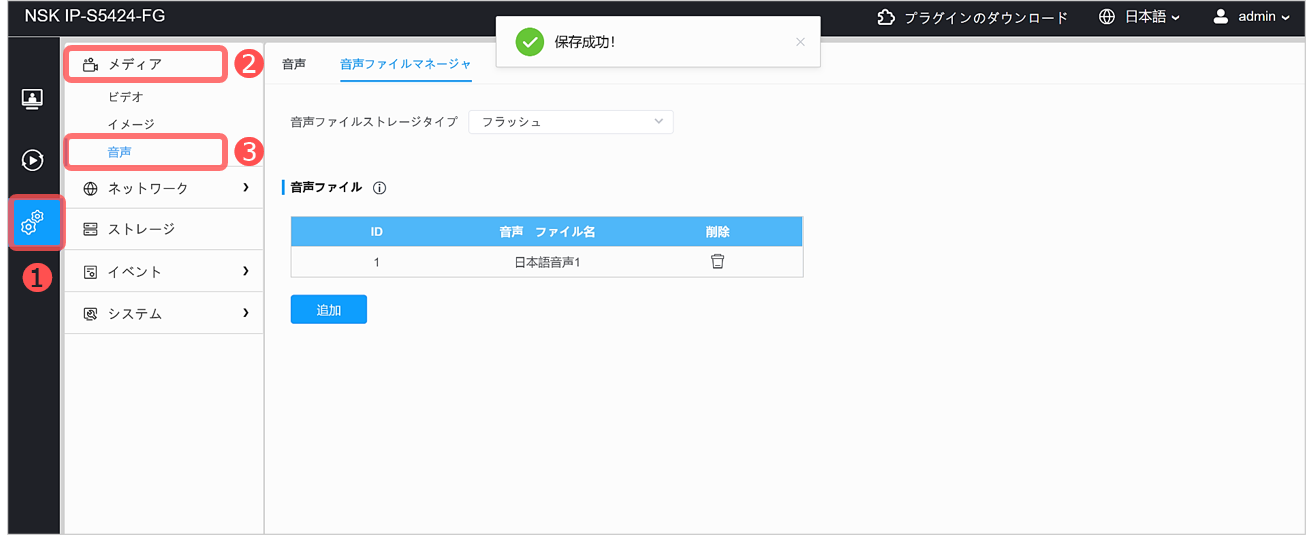The image size is (1306, 535).
Task: Close the 保存成功 notification
Action: [x=799, y=42]
